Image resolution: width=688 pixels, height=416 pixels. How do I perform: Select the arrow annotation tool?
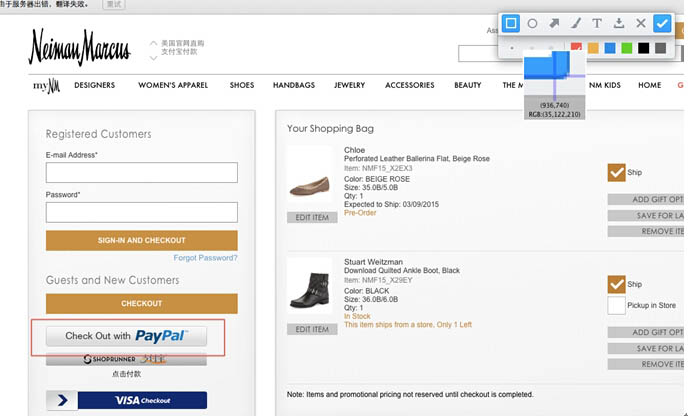554,22
